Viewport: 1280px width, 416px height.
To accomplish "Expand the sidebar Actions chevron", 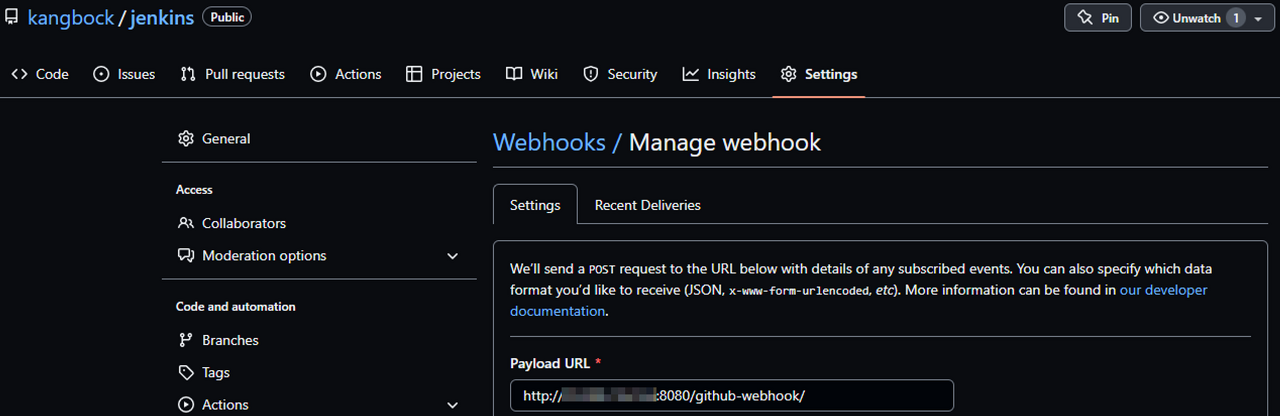I will pyautogui.click(x=453, y=405).
